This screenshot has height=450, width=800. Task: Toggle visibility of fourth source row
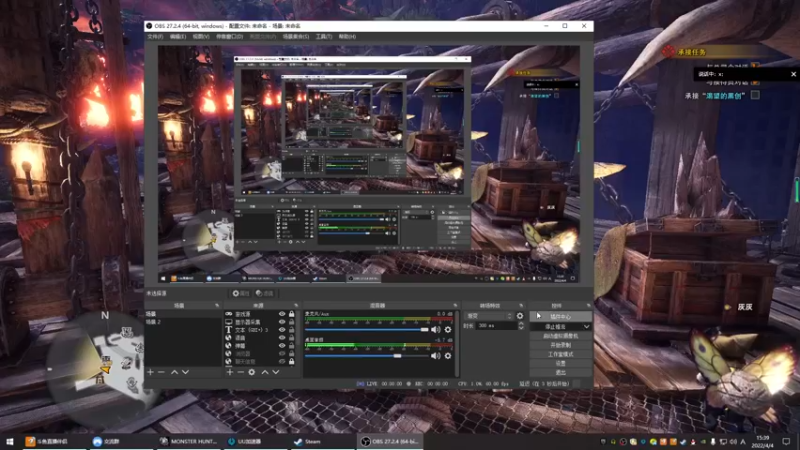pos(282,338)
